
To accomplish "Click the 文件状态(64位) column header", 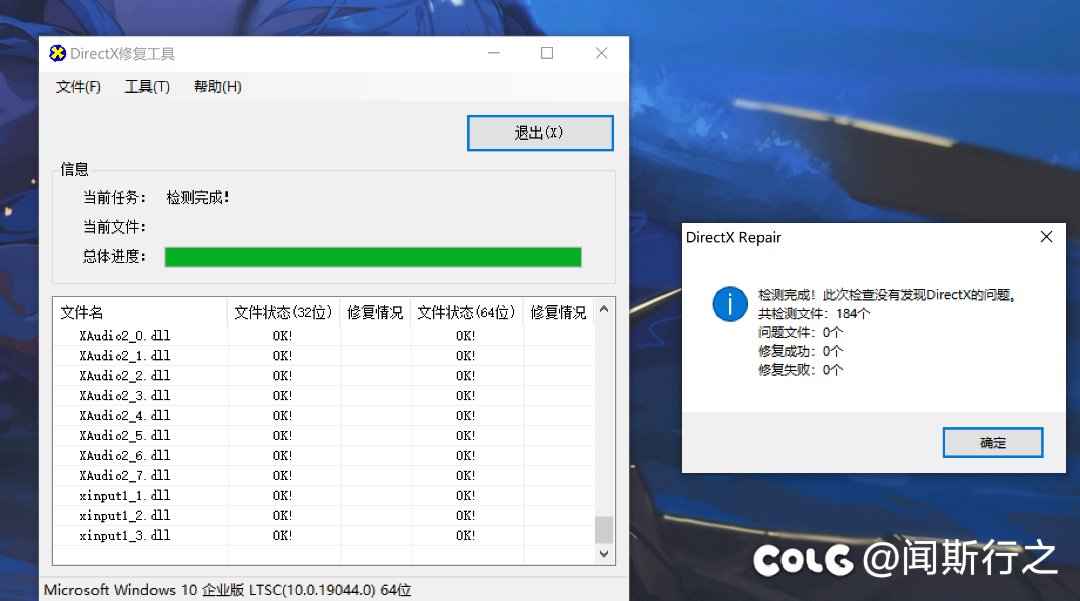I will click(466, 311).
